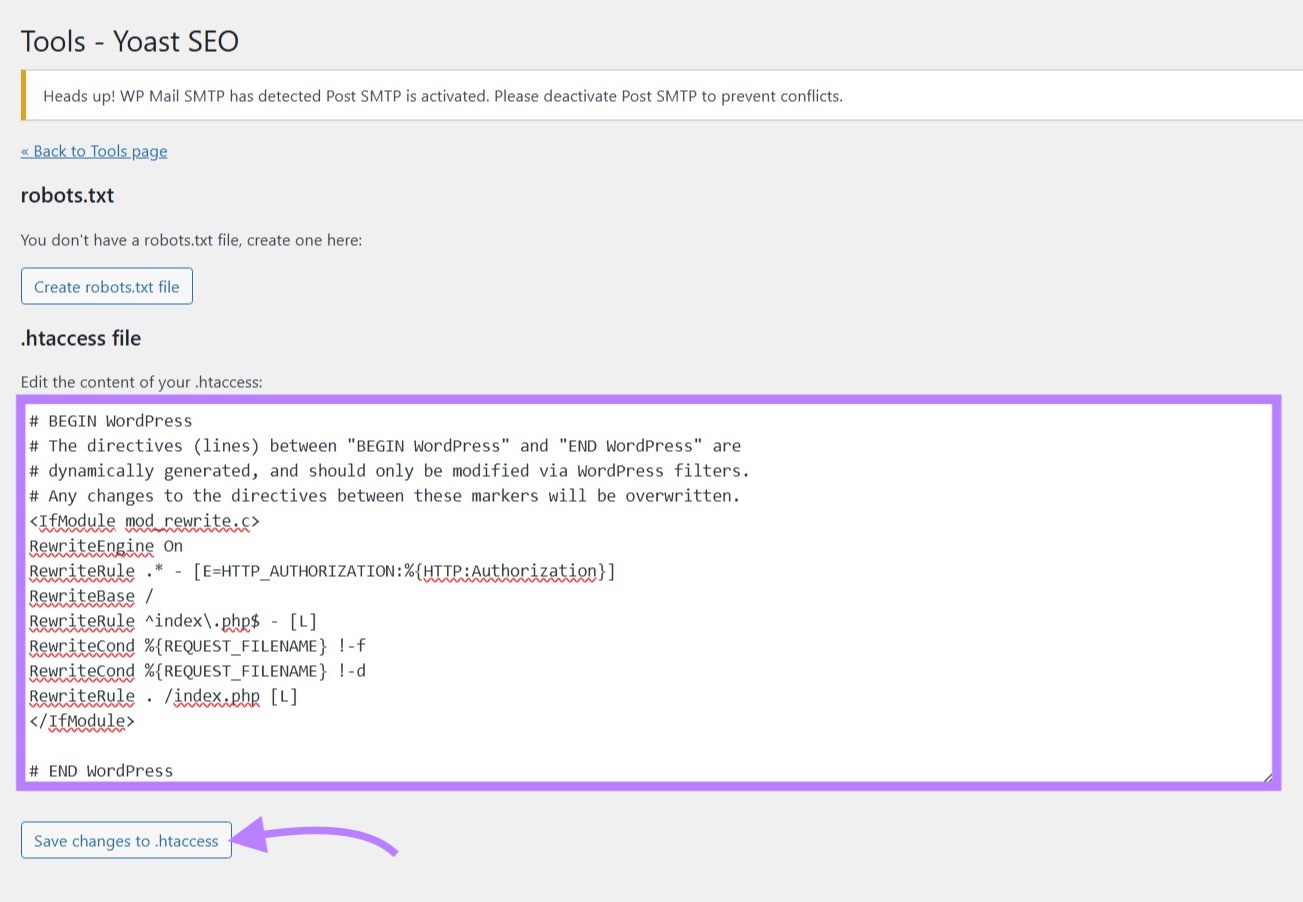The height and width of the screenshot is (902, 1303).
Task: Click the Create robots.txt file button
Action: 106,286
